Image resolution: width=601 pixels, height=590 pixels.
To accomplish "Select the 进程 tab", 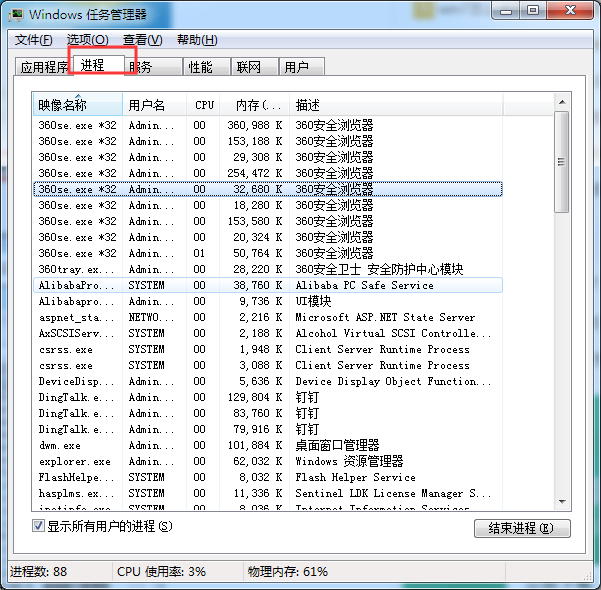I will click(99, 65).
